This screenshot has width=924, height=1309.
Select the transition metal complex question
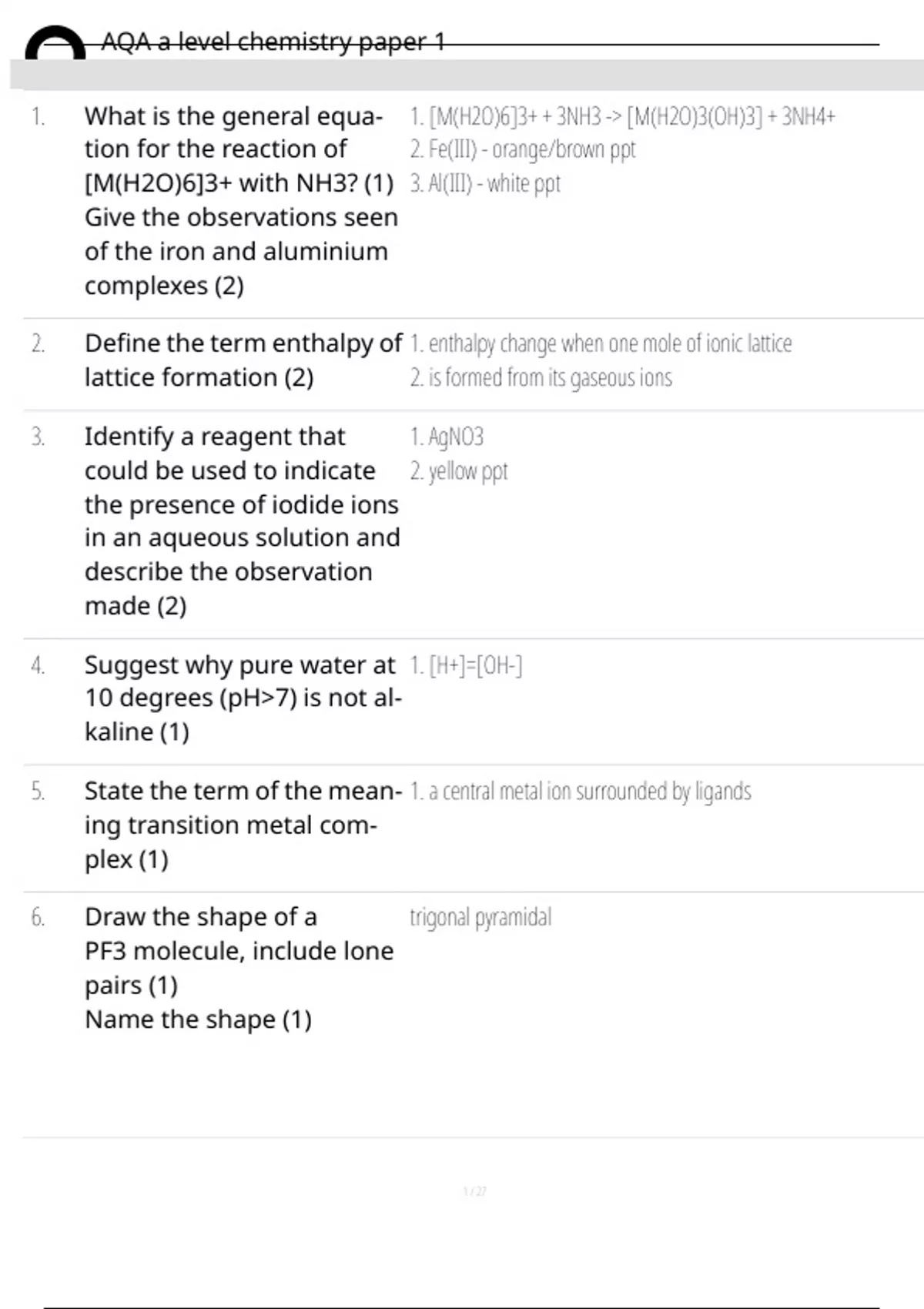242,825
